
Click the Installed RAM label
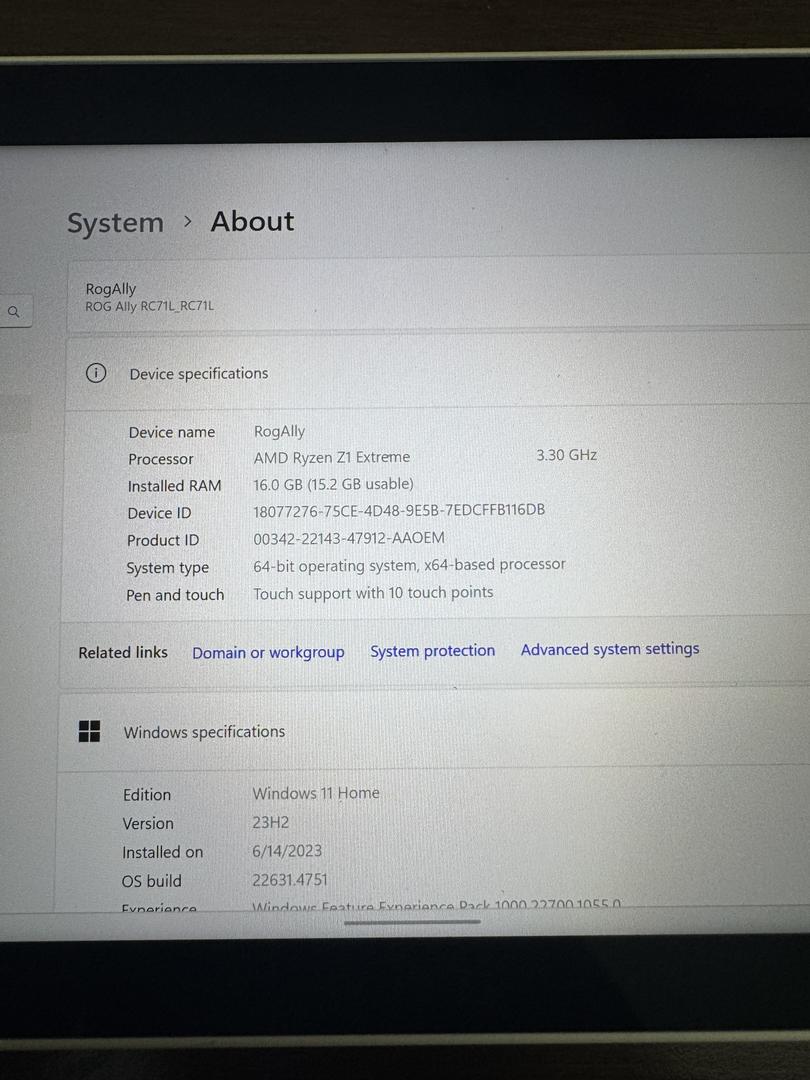[174, 486]
